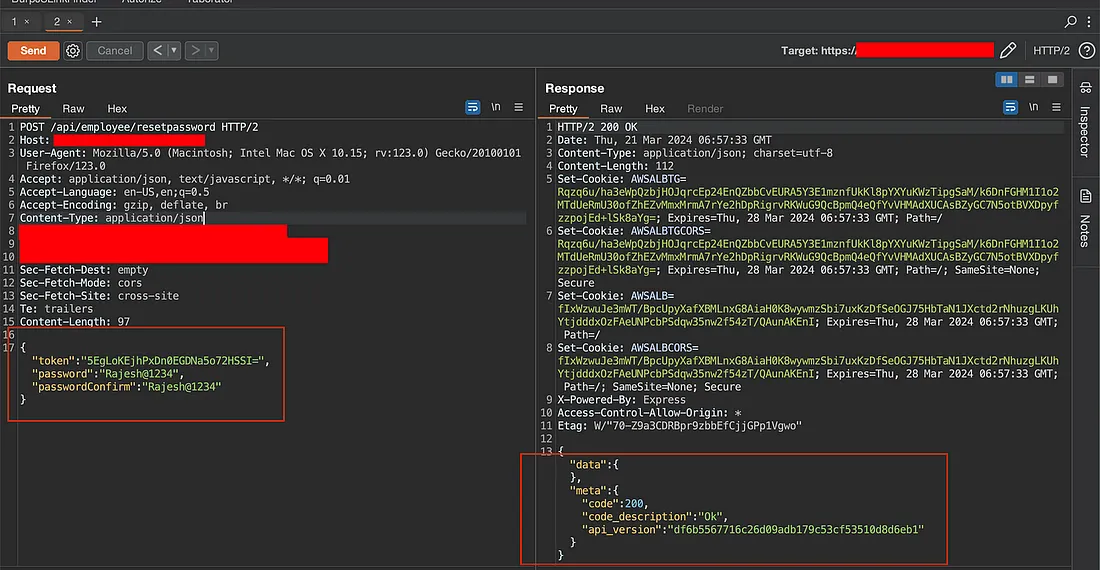Switch Response view to Hex tab
The width and height of the screenshot is (1100, 570).
coord(655,108)
